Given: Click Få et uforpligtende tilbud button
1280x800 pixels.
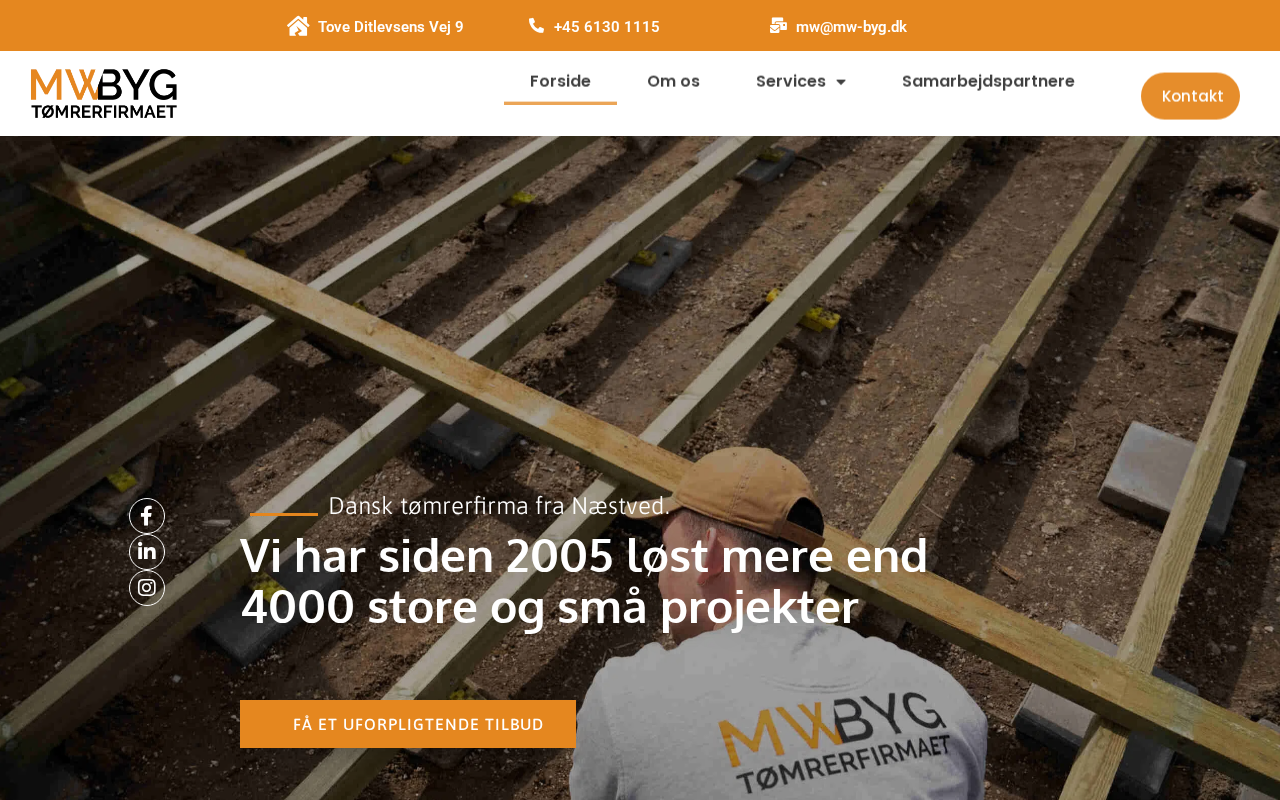Looking at the screenshot, I should tap(408, 724).
